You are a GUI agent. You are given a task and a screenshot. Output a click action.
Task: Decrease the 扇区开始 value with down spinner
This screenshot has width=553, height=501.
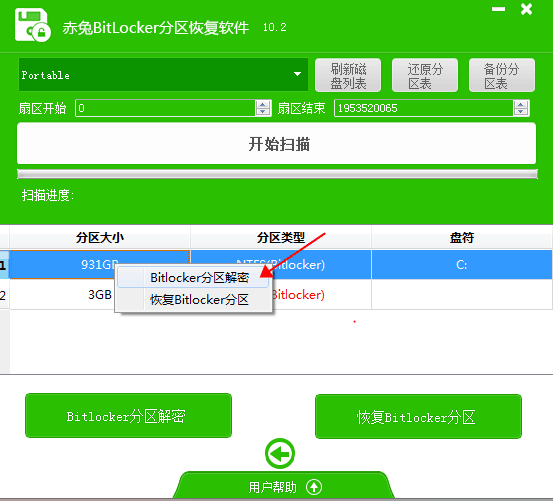tap(262, 112)
